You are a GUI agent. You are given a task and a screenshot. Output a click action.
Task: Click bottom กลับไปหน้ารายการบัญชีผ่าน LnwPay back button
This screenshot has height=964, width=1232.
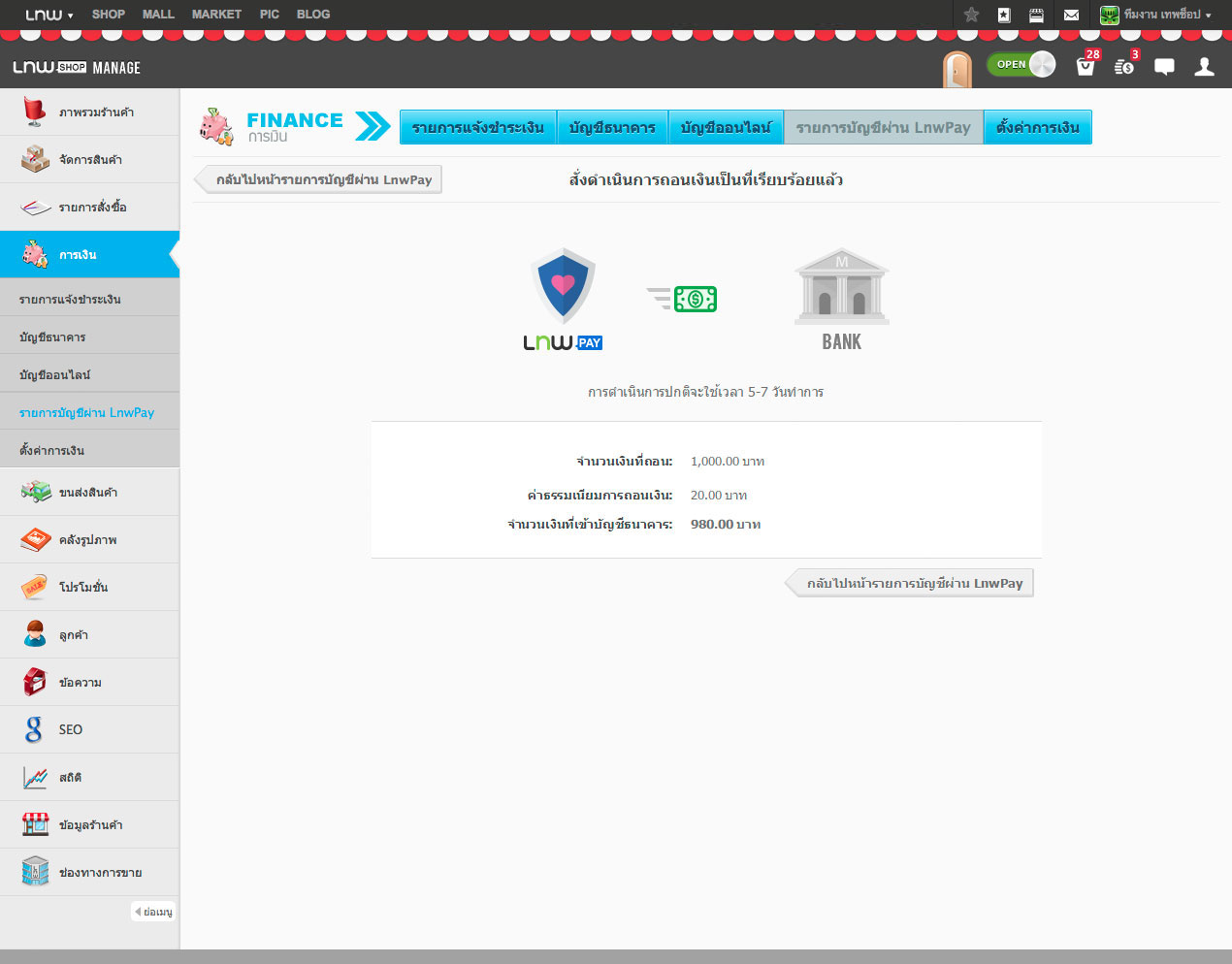point(909,583)
